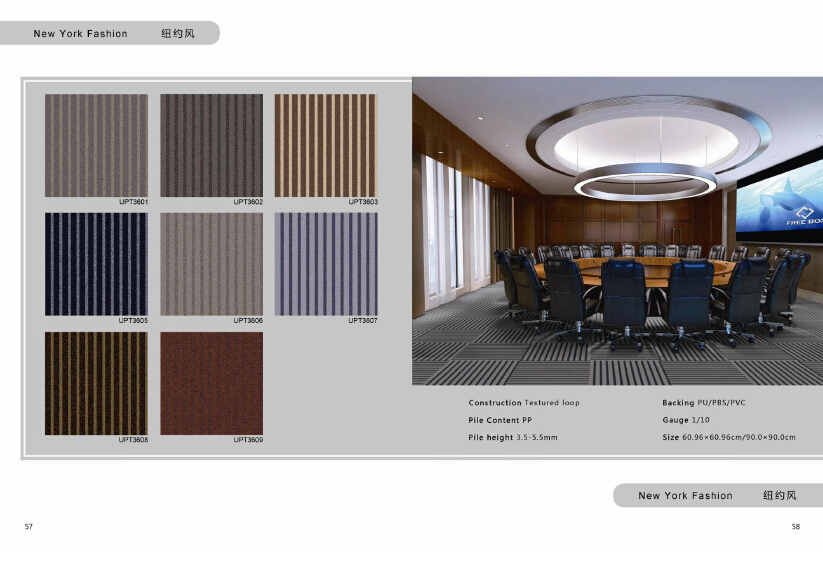This screenshot has height=561, width=823.
Task: Click the bottom-right New York Fashion footer label
Action: (685, 496)
